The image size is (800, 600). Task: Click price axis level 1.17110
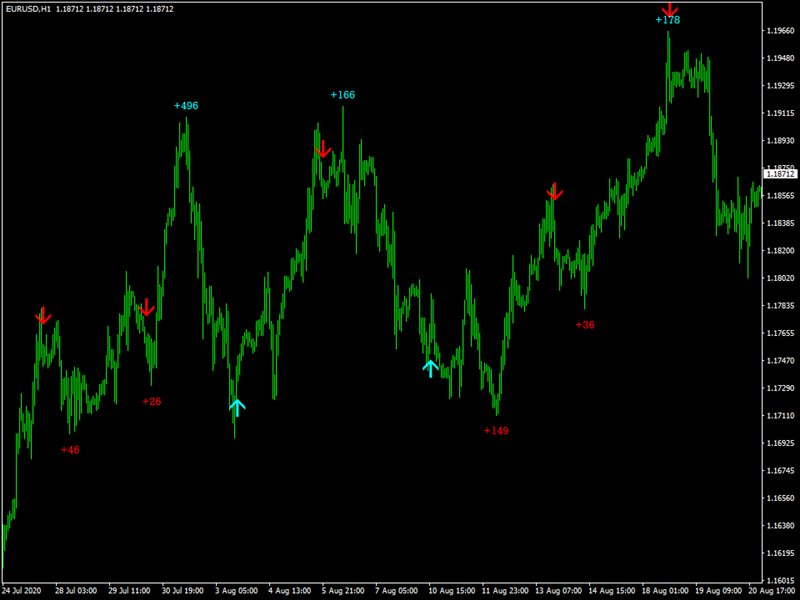[x=781, y=416]
